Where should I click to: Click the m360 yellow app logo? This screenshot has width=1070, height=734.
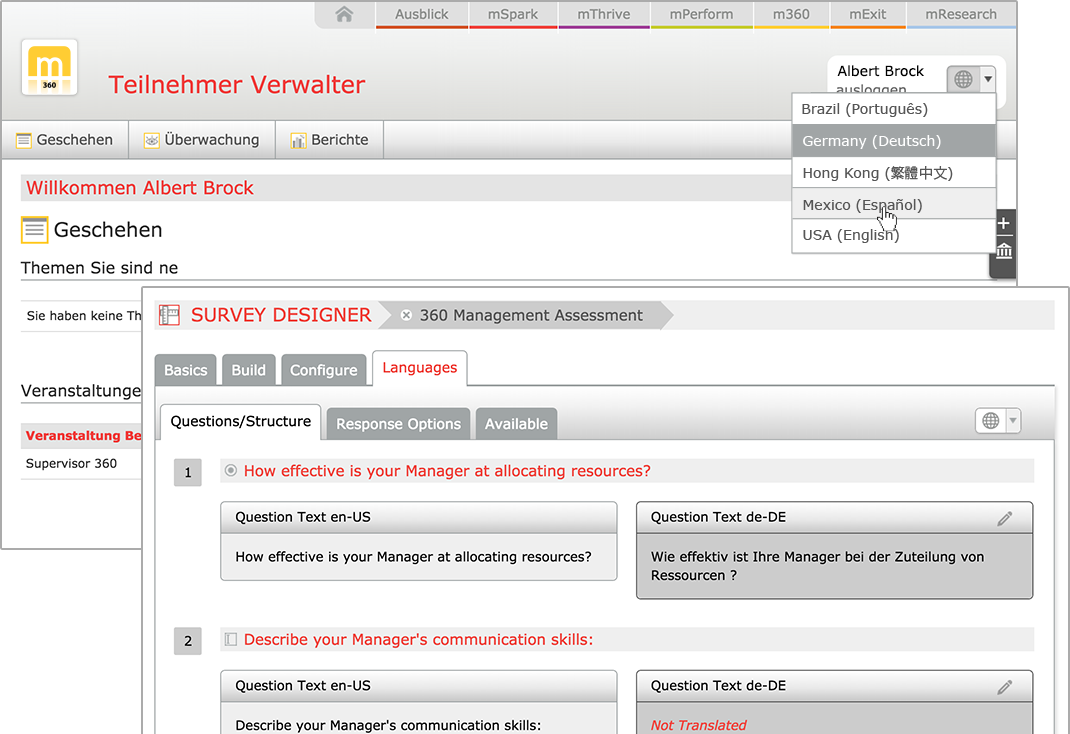pyautogui.click(x=49, y=68)
